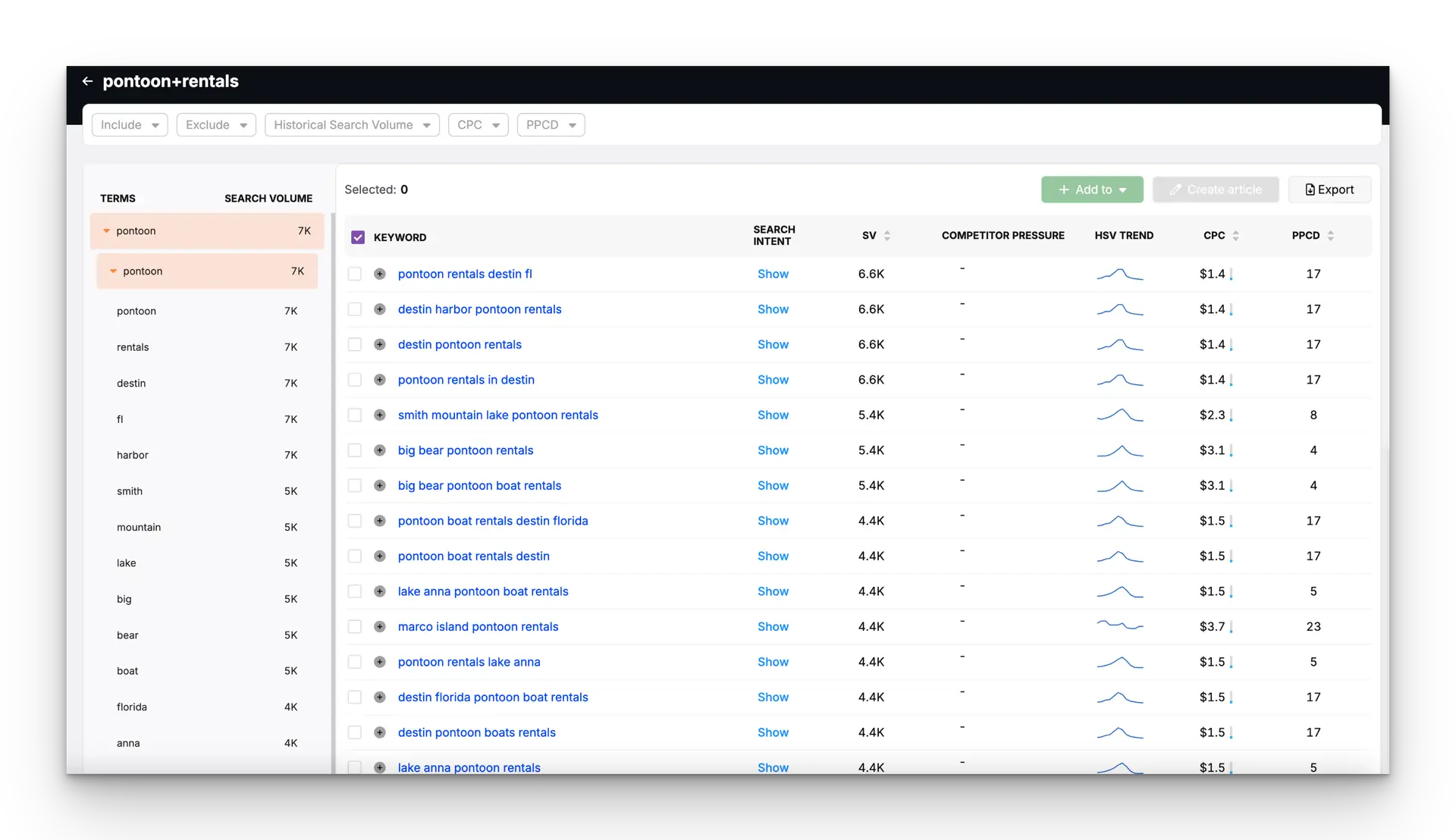Toggle the select-all KEYWORD checkbox

358,237
